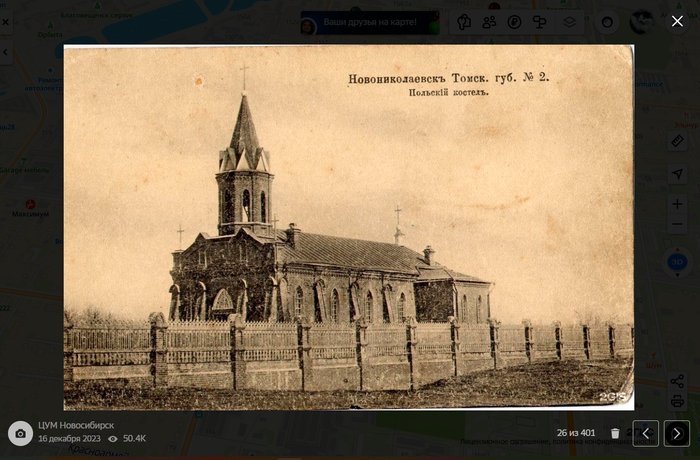Go to the next photo
Image resolution: width=700 pixels, height=460 pixels.
coord(677,433)
